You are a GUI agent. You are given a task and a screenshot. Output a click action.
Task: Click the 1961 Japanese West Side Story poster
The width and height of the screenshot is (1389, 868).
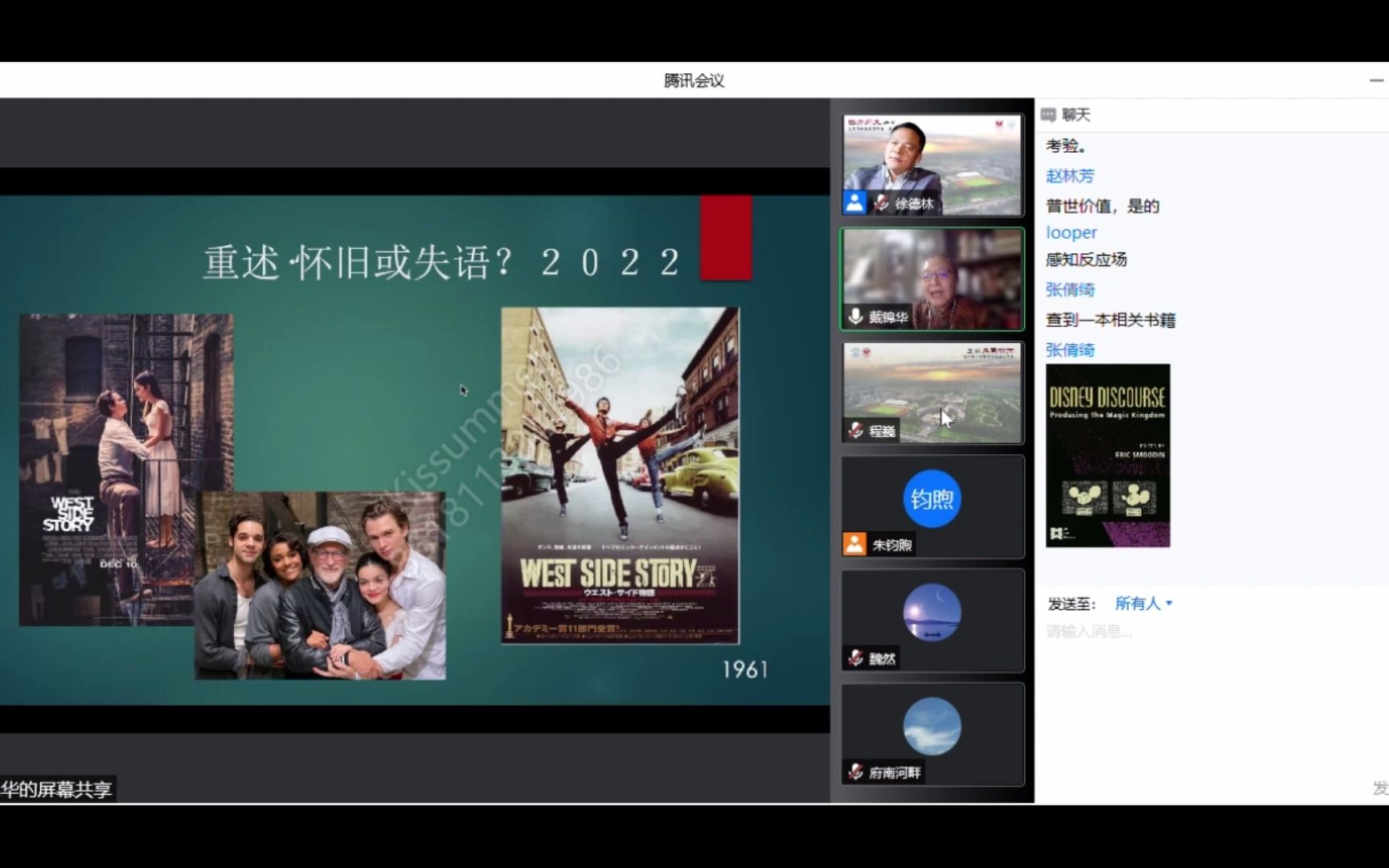point(620,475)
